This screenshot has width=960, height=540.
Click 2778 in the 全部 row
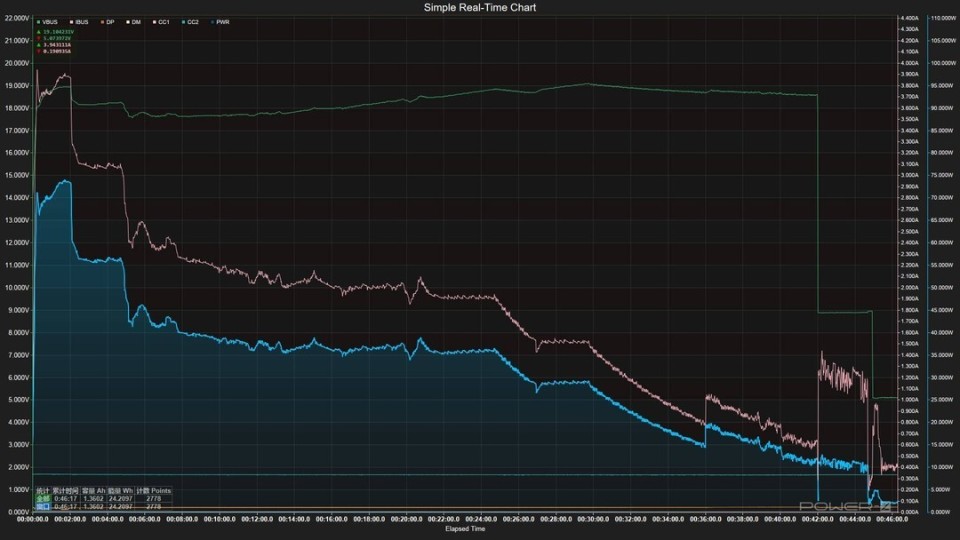[x=154, y=499]
